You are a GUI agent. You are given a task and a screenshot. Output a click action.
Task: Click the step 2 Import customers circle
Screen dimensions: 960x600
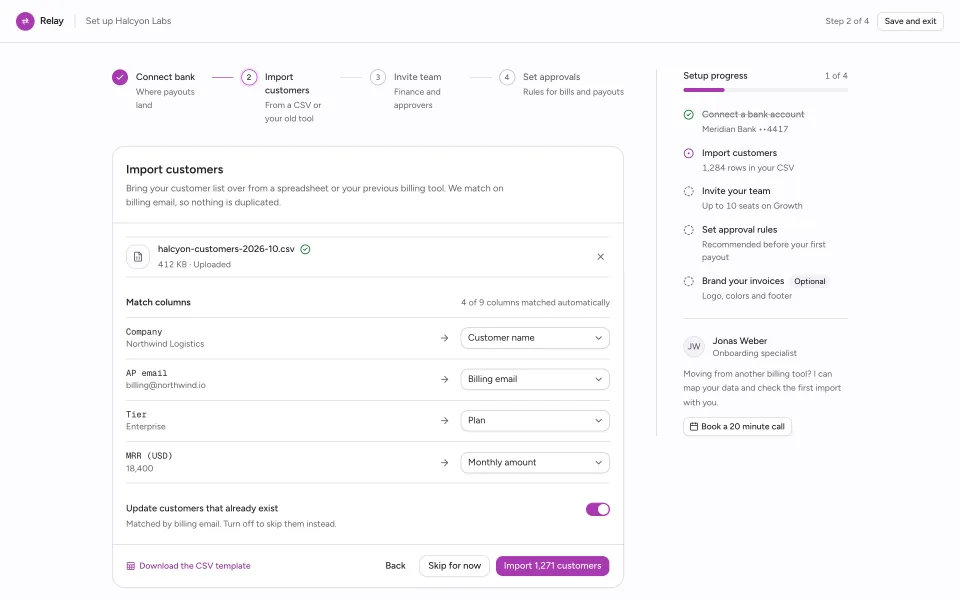pyautogui.click(x=249, y=77)
